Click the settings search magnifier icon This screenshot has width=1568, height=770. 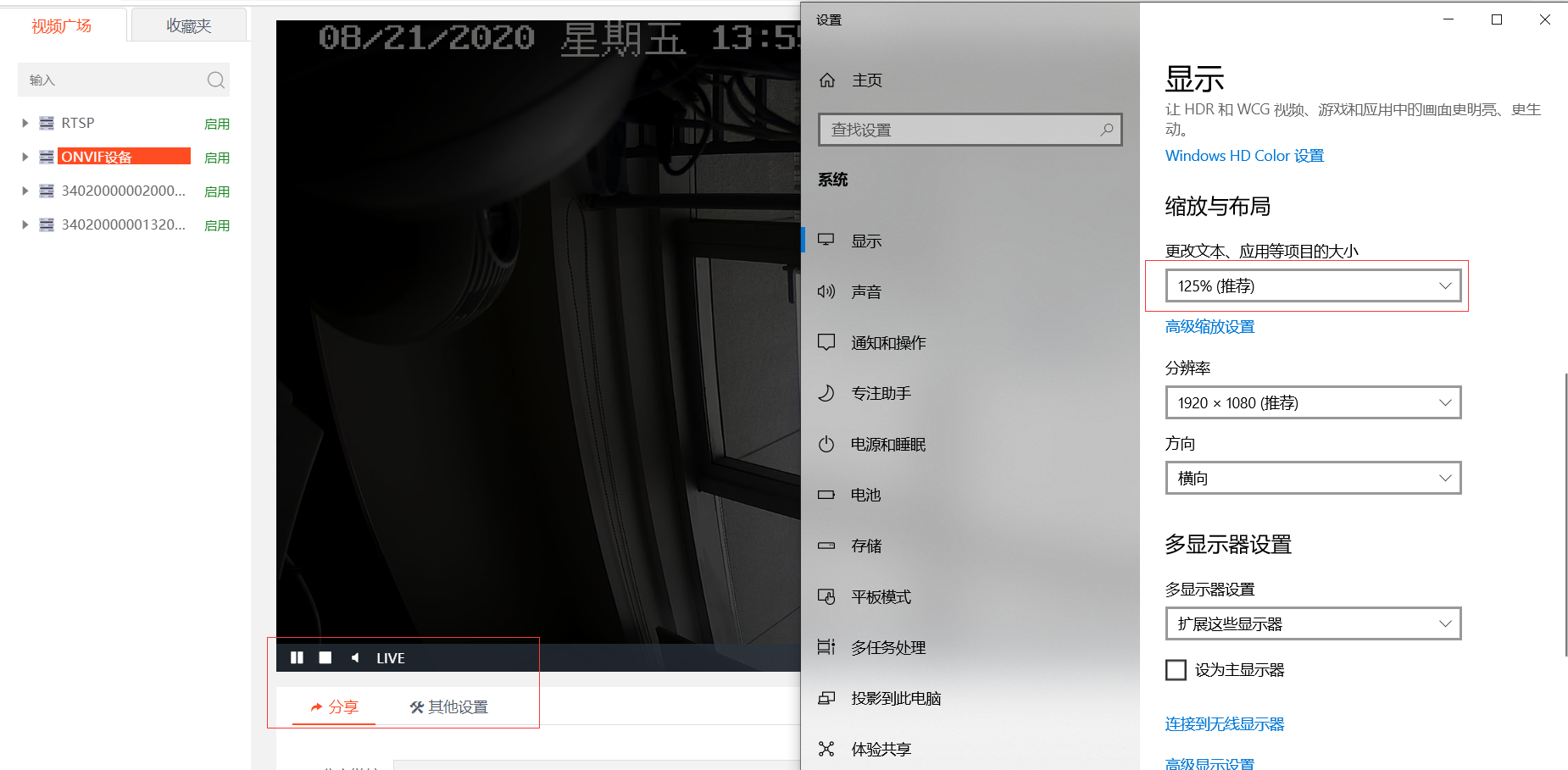(1106, 130)
